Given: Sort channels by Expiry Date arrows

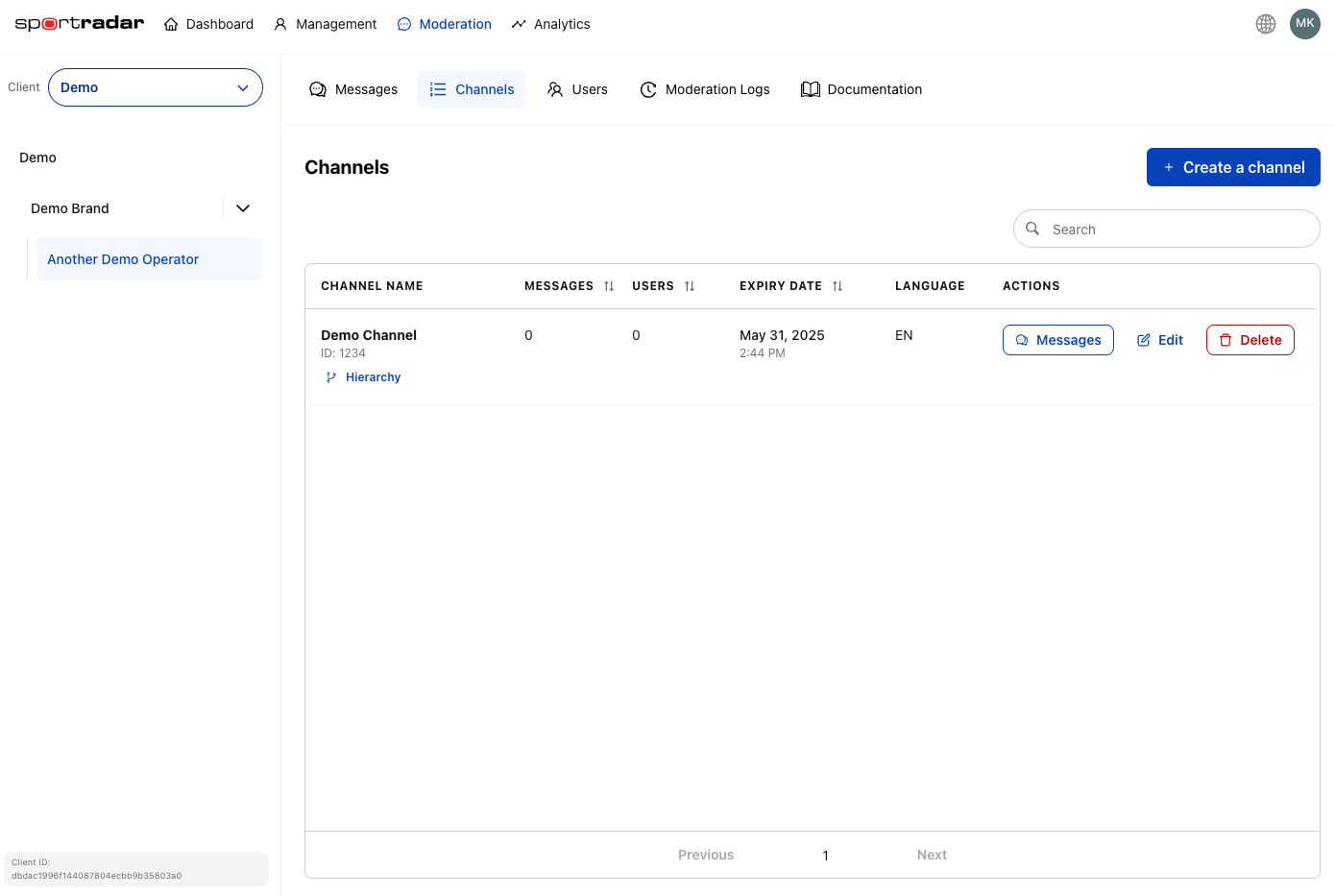Looking at the screenshot, I should (x=837, y=286).
